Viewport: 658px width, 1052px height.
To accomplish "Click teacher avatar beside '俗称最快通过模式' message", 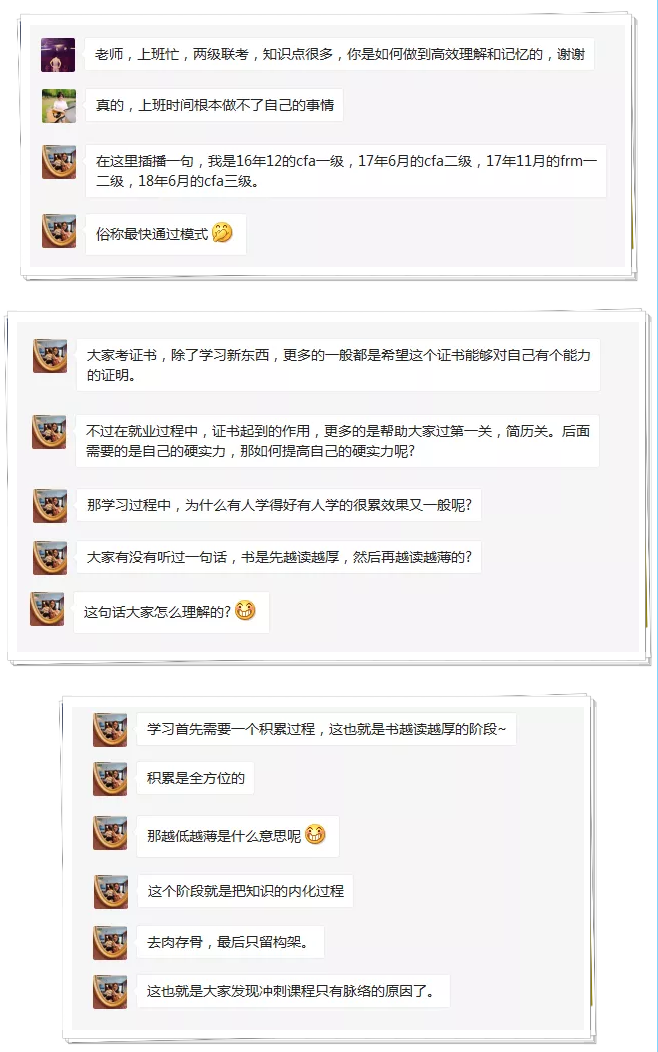I will (59, 231).
